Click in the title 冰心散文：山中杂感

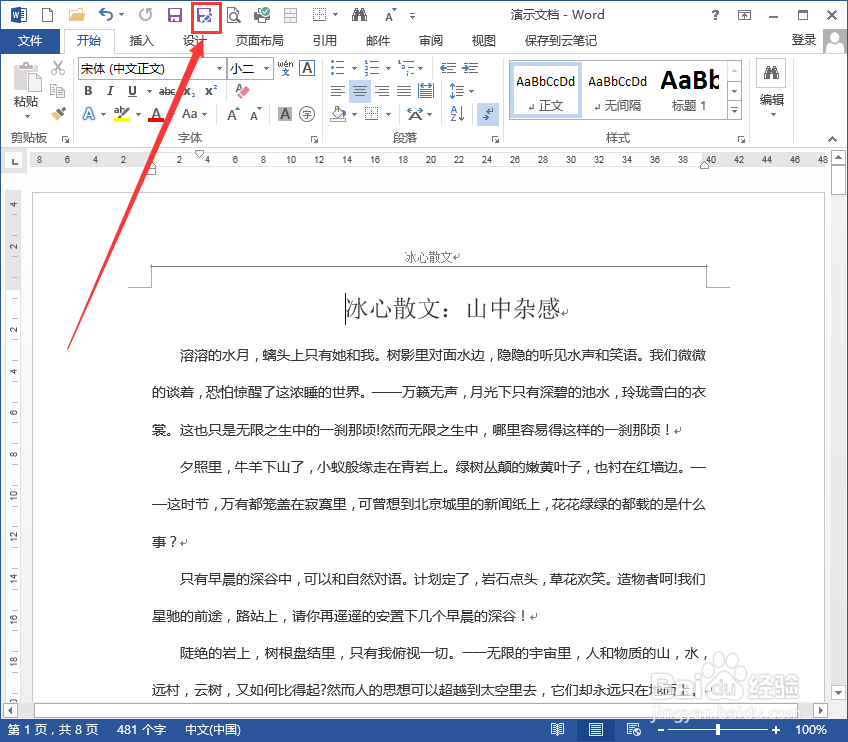click(x=452, y=309)
